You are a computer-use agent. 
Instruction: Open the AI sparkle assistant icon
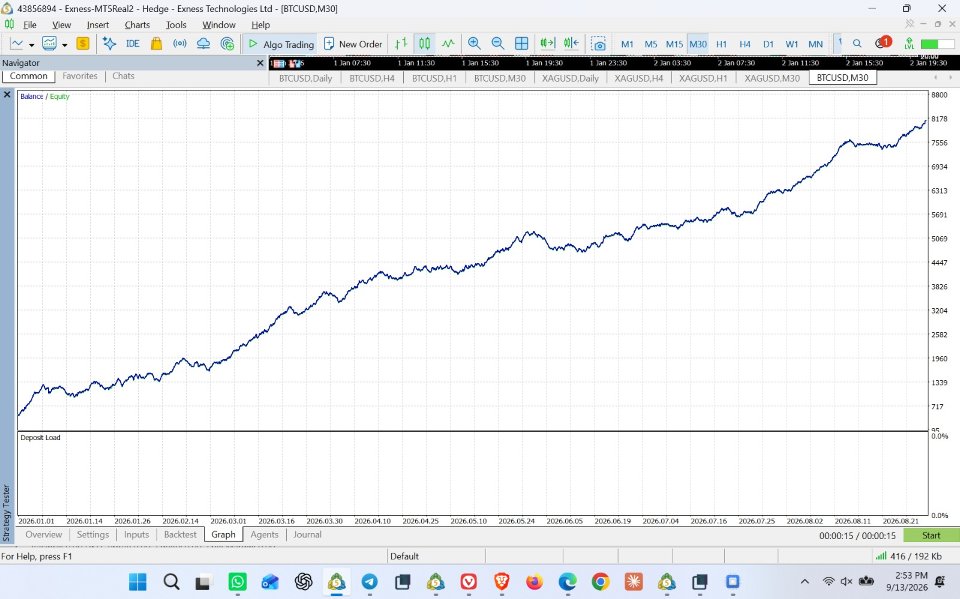[109, 43]
